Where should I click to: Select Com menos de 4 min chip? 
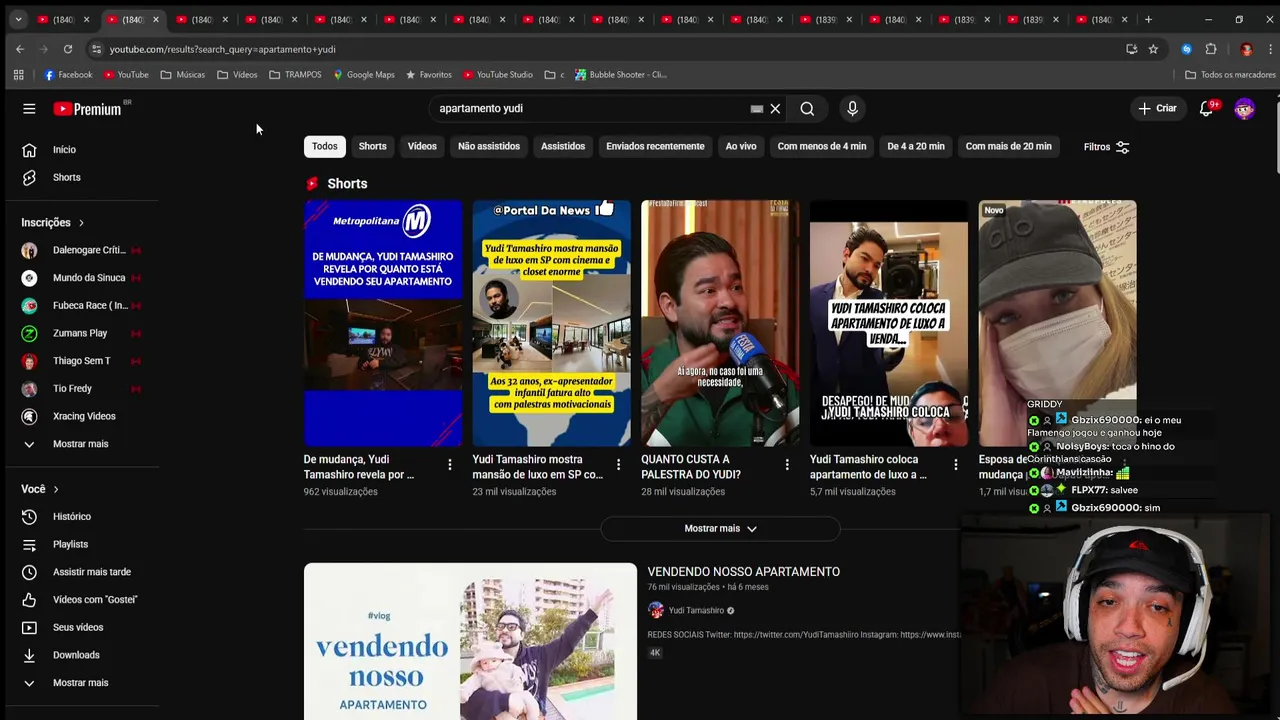click(822, 146)
